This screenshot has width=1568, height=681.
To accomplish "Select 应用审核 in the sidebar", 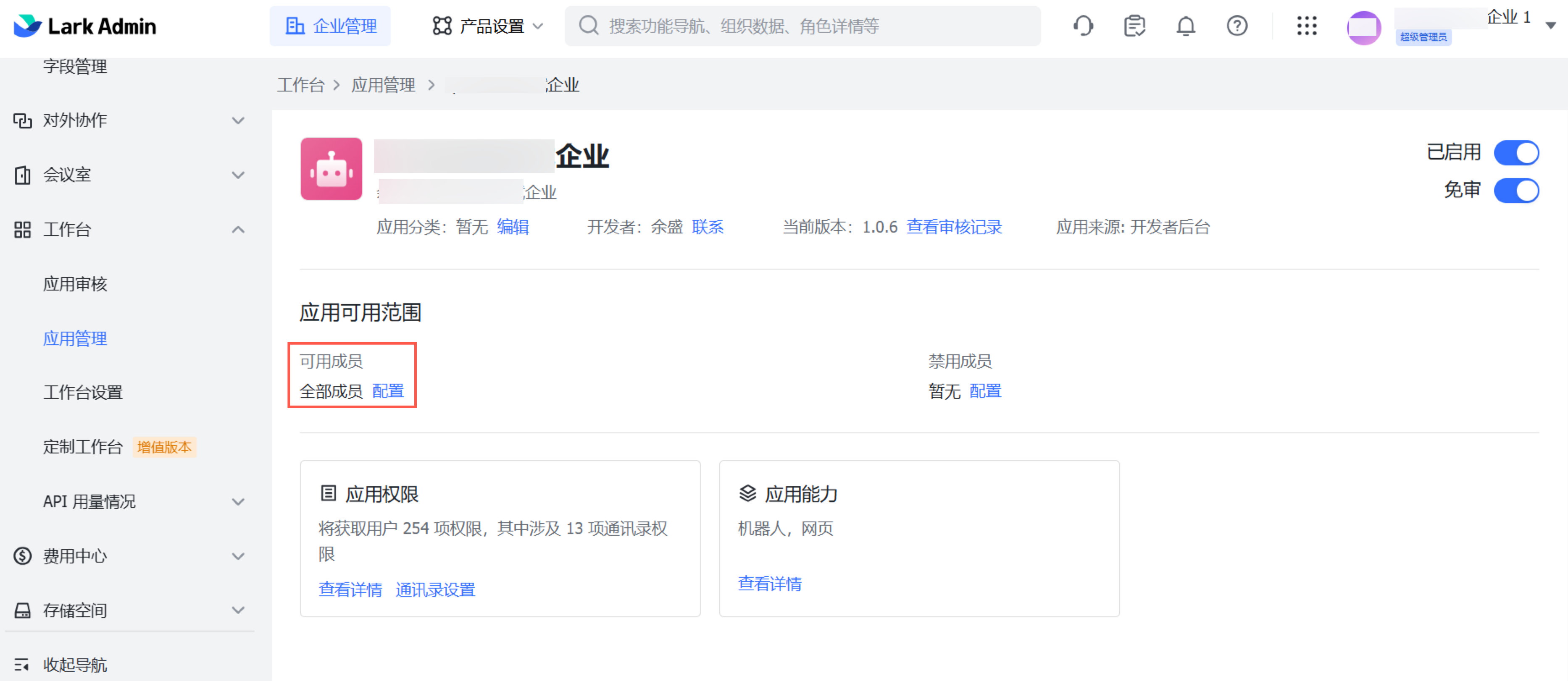I will (x=75, y=284).
